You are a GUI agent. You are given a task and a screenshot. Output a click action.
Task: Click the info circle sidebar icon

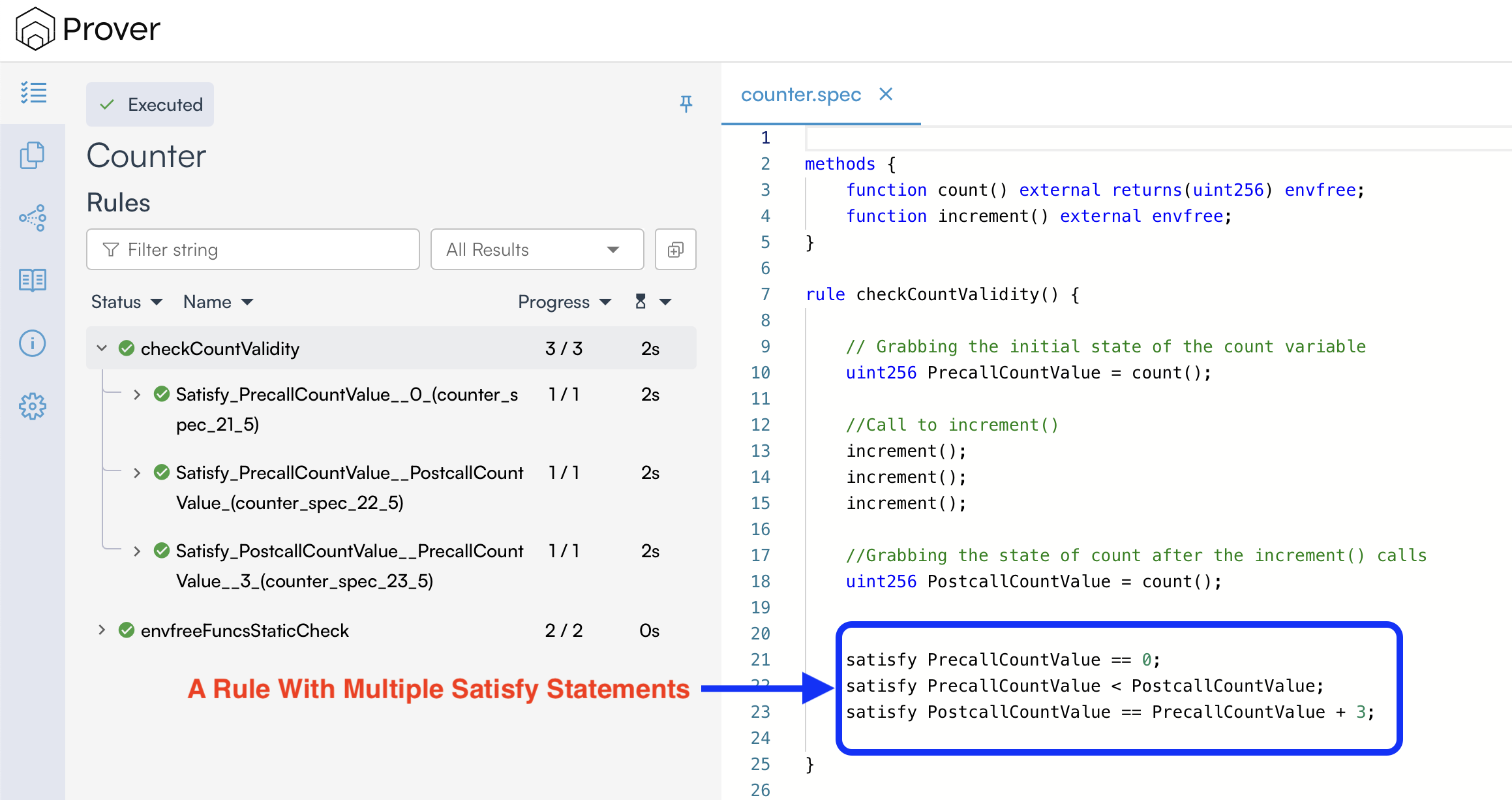(33, 343)
